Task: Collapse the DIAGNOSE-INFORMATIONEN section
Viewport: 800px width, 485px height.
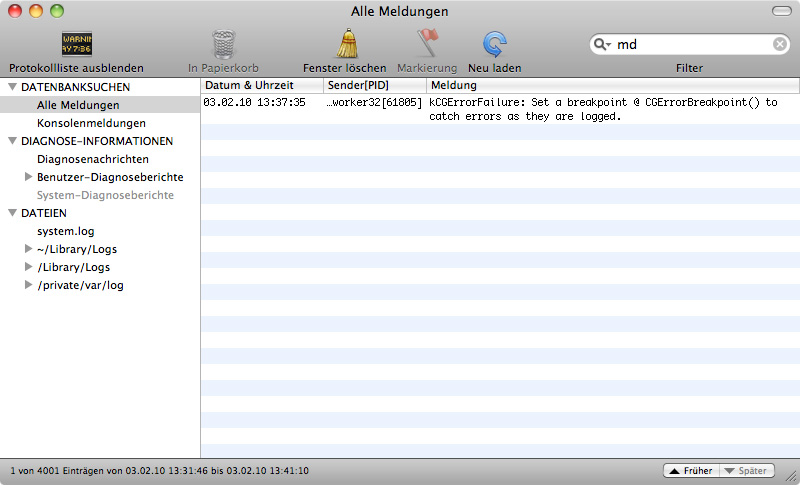Action: point(13,141)
